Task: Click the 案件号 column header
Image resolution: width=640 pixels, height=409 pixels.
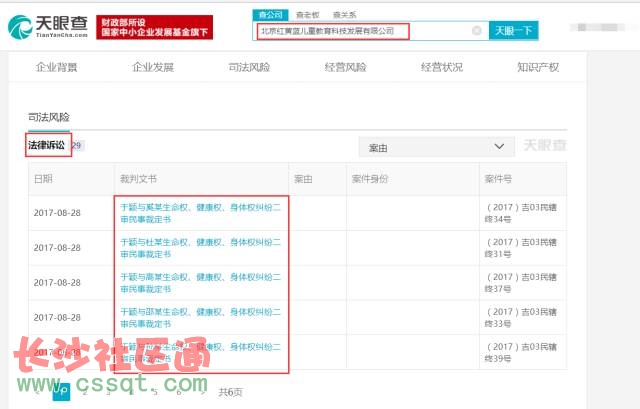Action: (x=498, y=179)
